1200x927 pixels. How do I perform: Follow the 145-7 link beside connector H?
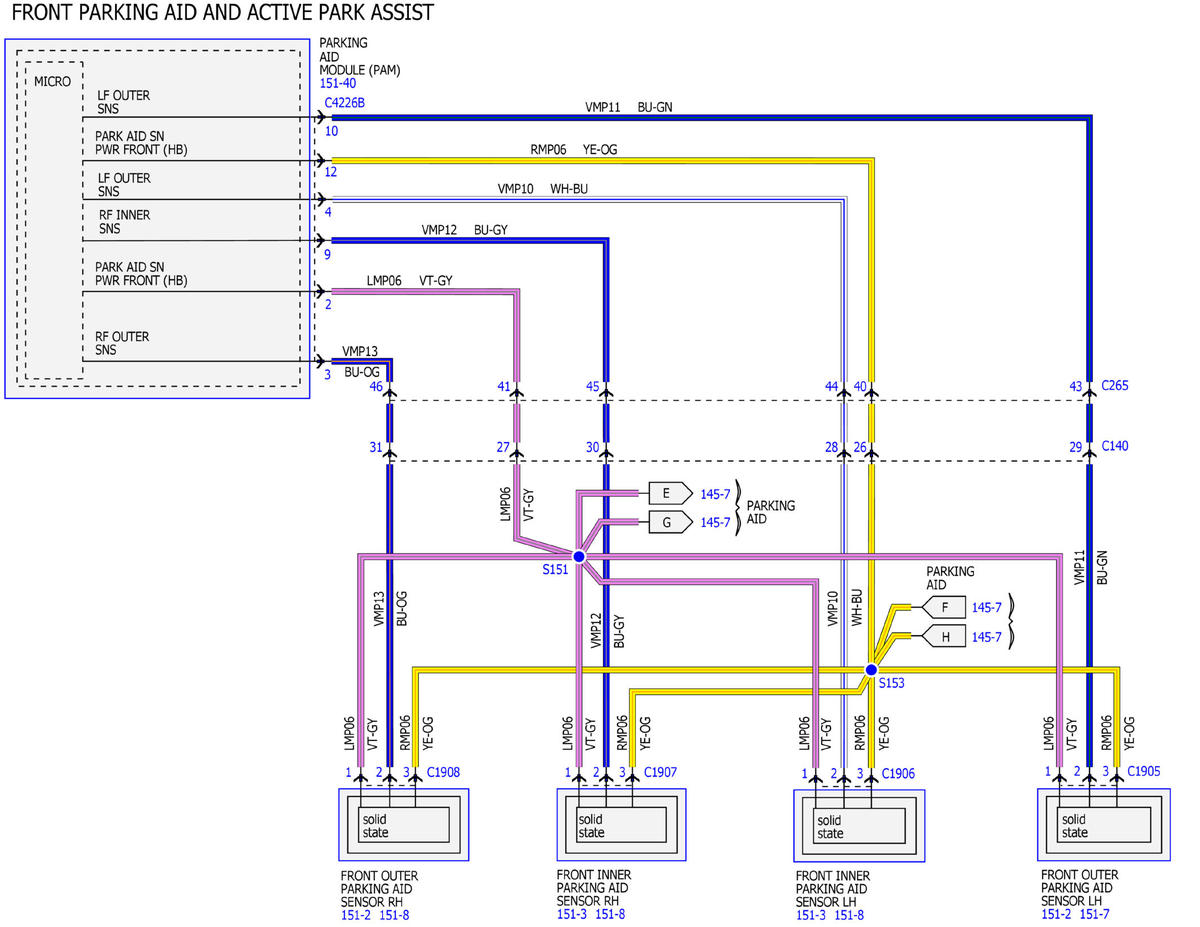point(986,636)
